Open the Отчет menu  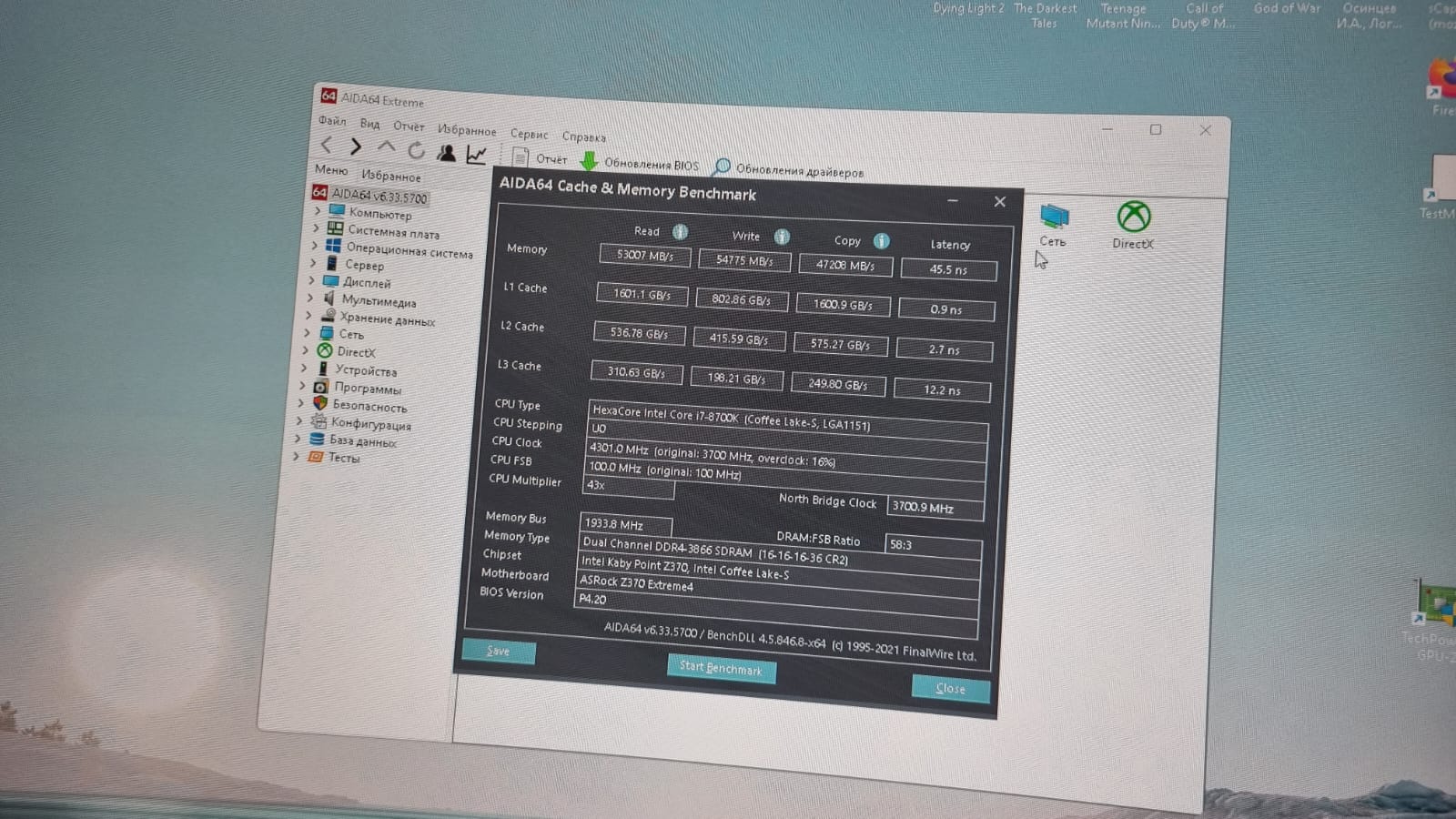coord(409,126)
